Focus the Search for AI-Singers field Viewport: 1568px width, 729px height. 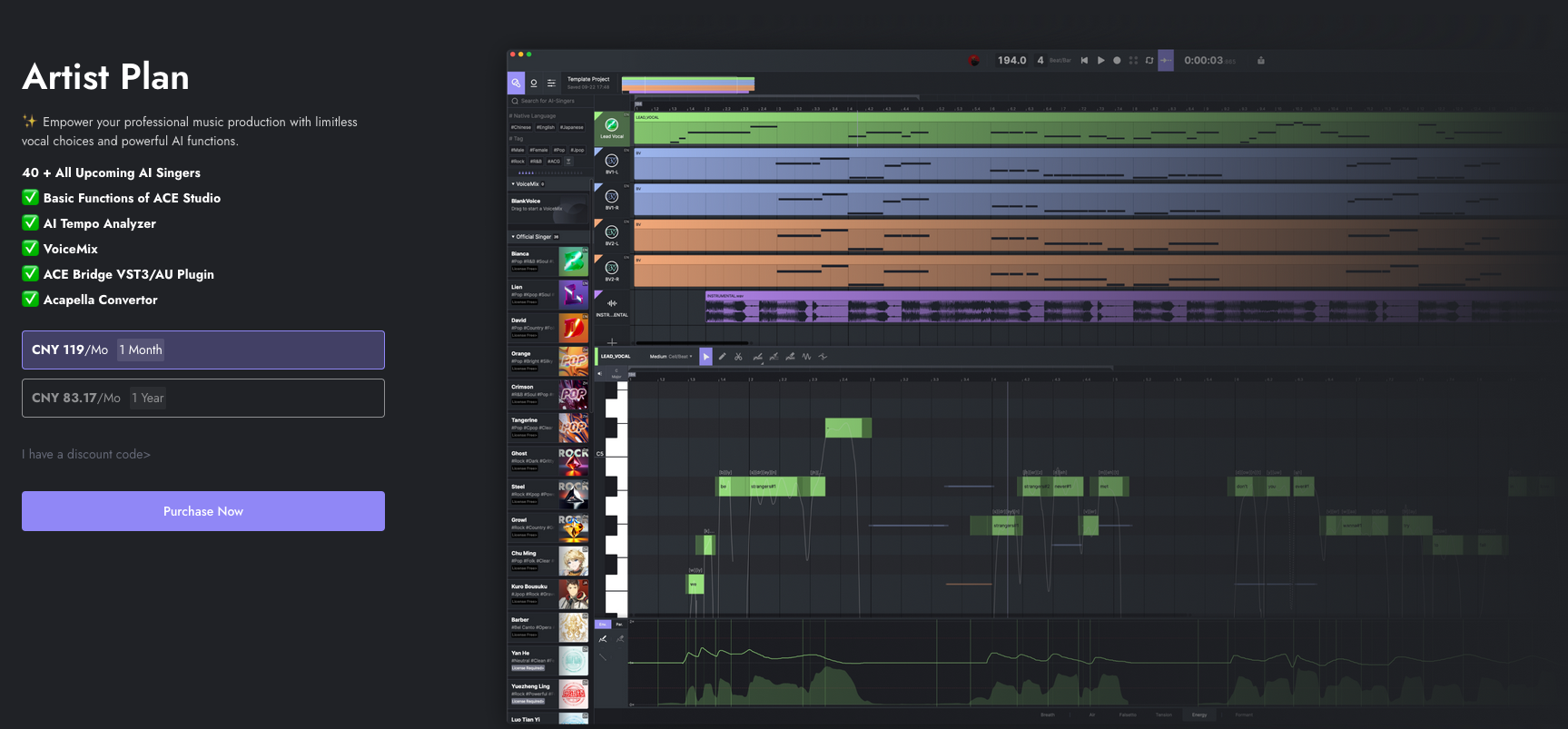(549, 101)
